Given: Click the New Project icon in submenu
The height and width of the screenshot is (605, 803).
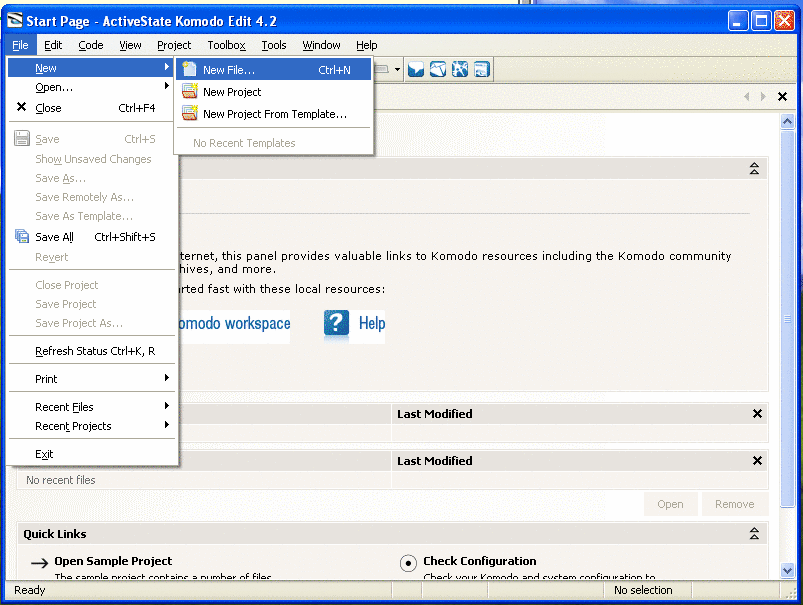Looking at the screenshot, I should coord(189,92).
